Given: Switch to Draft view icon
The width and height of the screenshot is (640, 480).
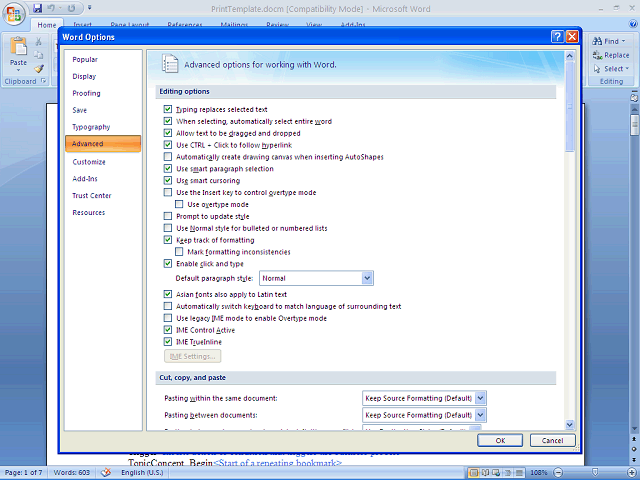Looking at the screenshot, I should click(519, 473).
